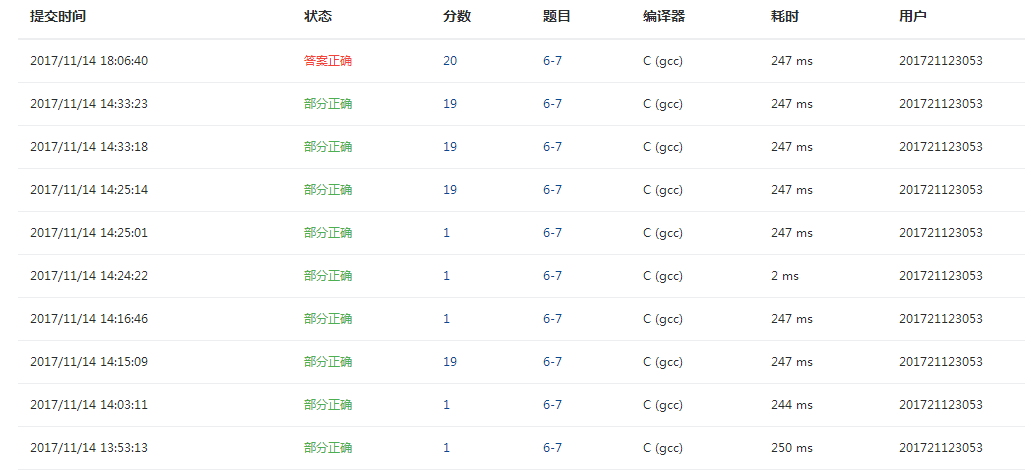Open score 1 link for 14:24:22 submission

tap(446, 276)
